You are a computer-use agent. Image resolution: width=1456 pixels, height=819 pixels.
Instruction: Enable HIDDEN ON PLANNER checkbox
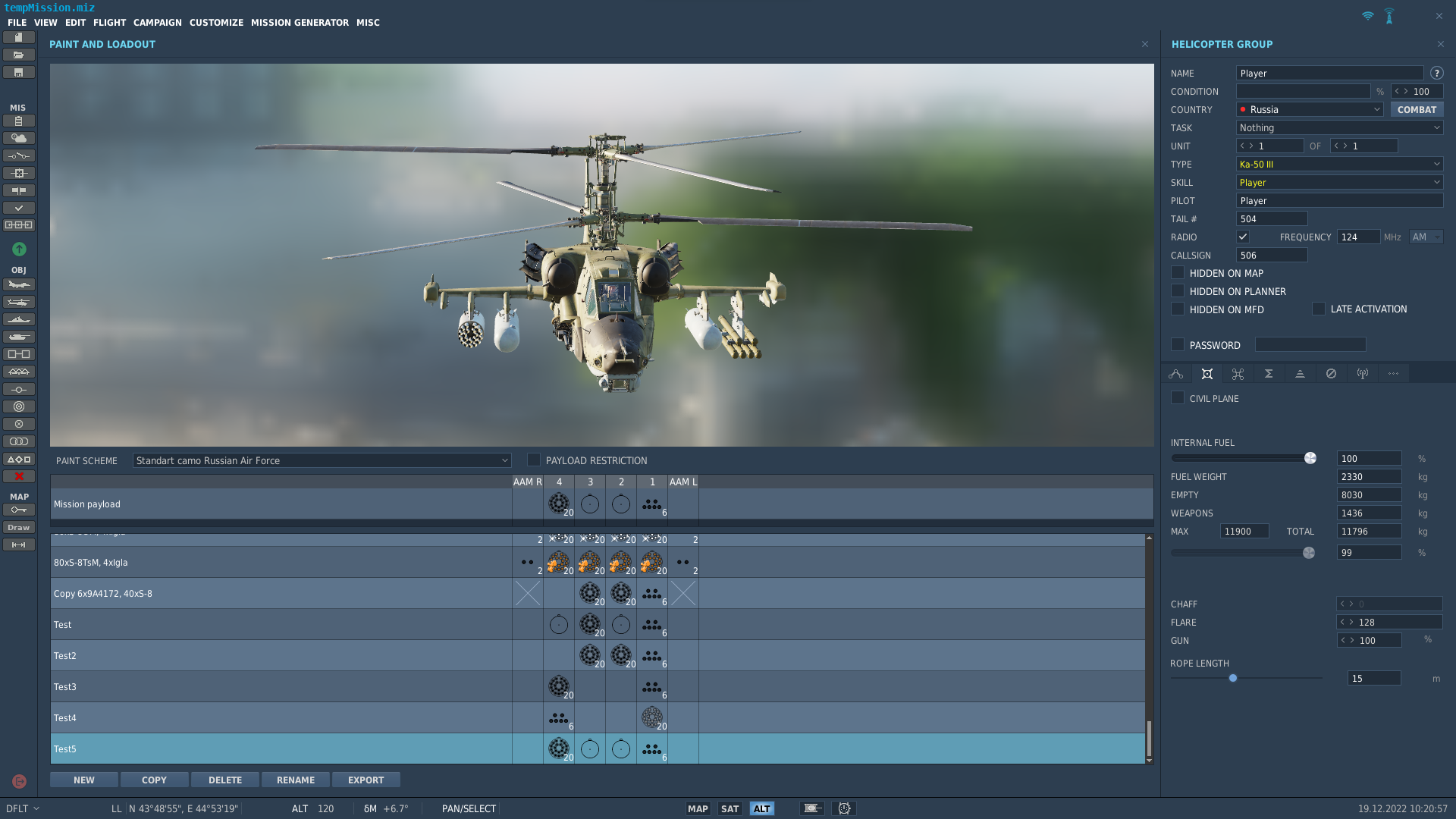1178,291
